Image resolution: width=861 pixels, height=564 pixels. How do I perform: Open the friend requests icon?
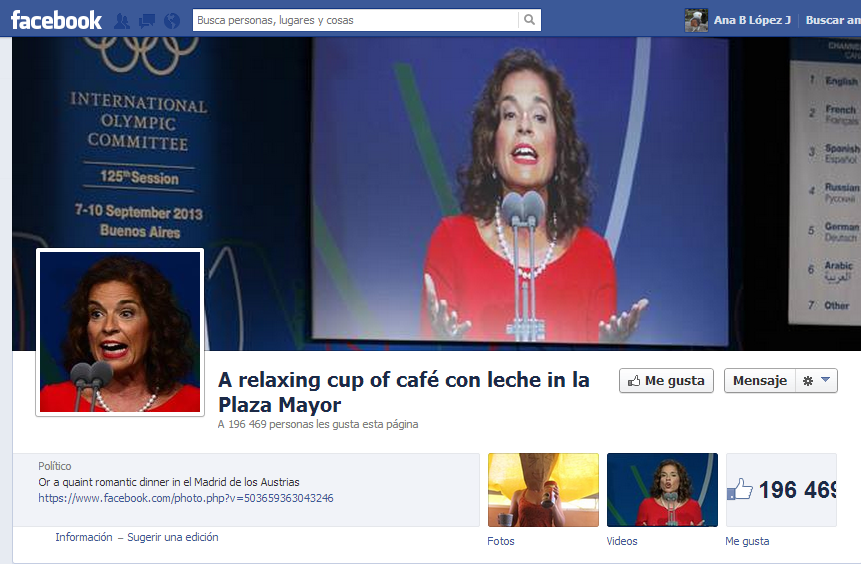tap(122, 21)
